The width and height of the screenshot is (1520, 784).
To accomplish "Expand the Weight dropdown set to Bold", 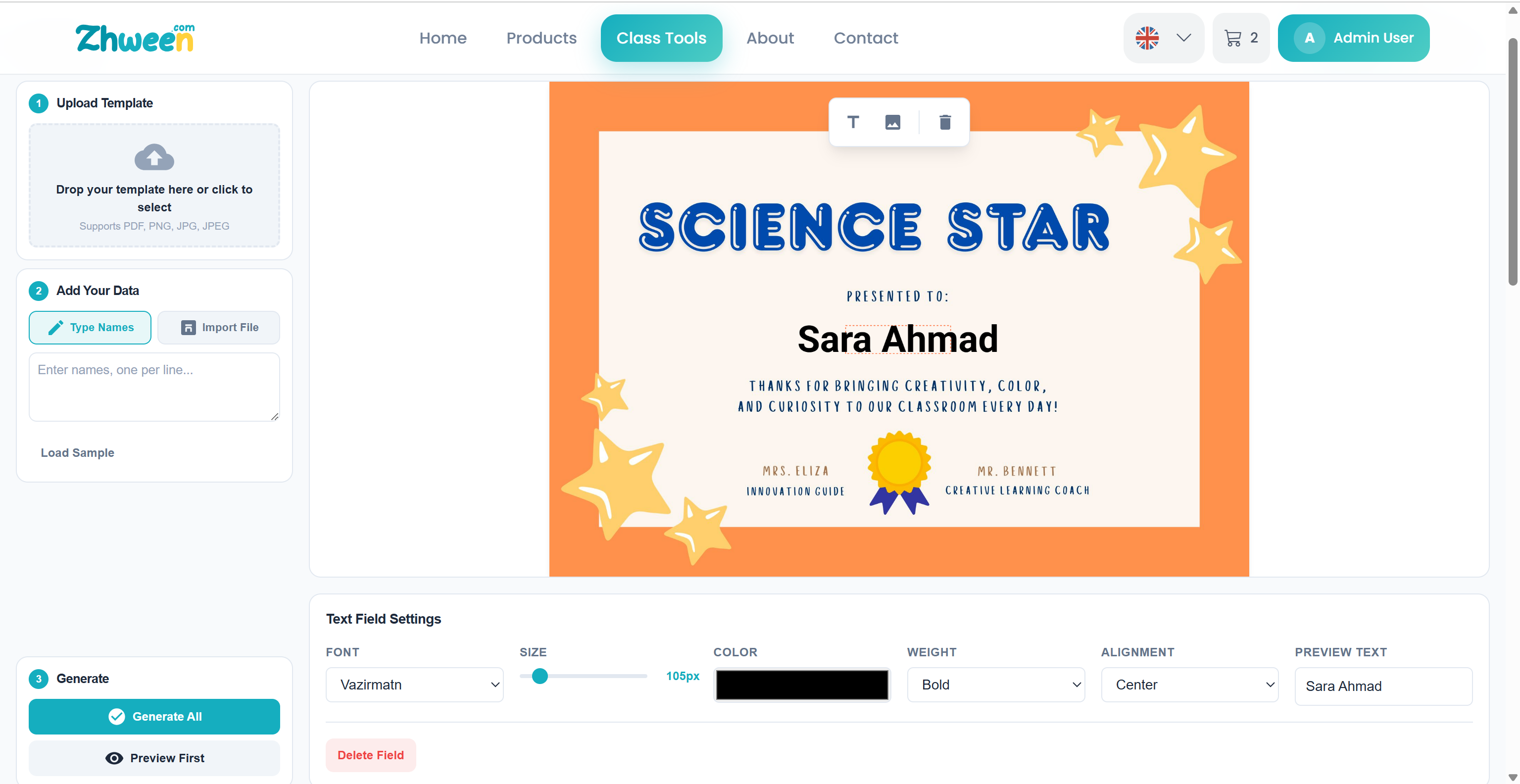I will (x=995, y=685).
